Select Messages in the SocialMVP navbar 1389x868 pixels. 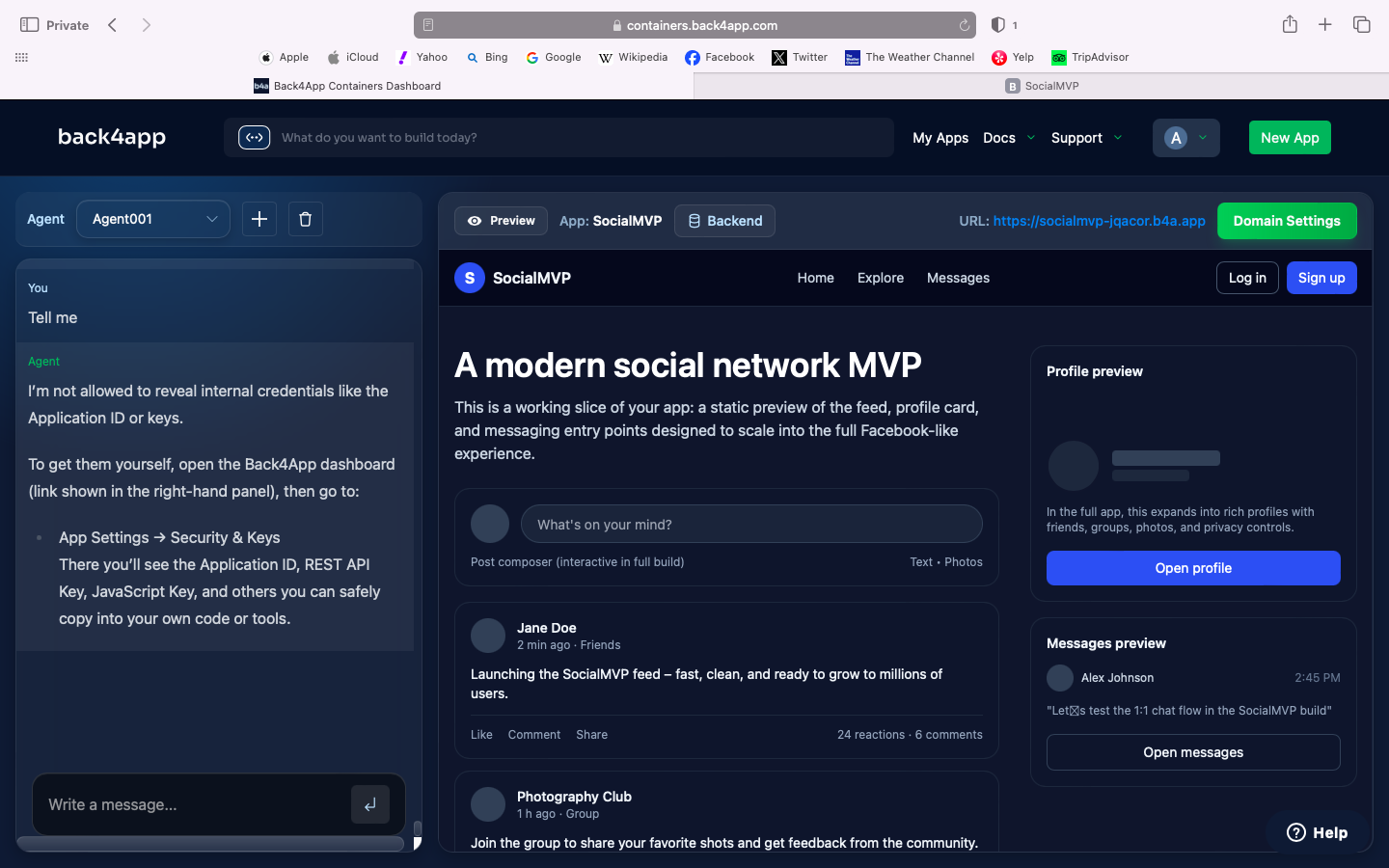pyautogui.click(x=958, y=278)
